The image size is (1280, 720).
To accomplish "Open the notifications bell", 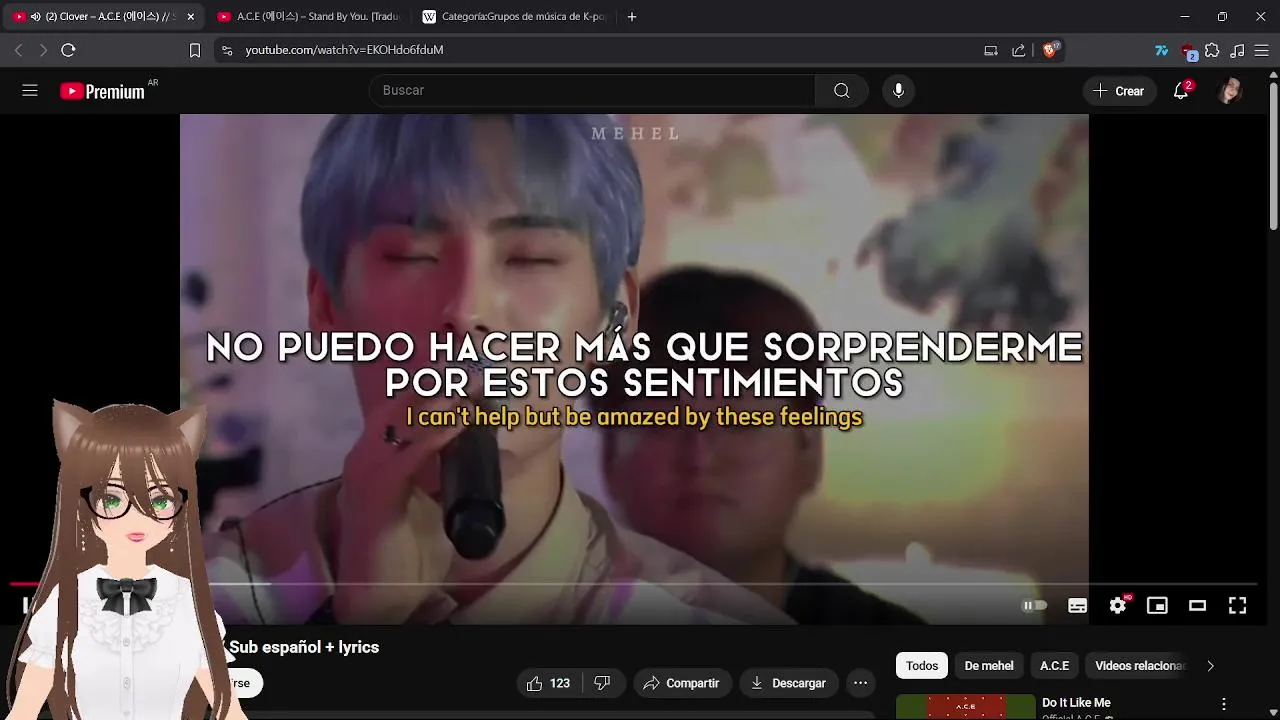I will coord(1182,91).
